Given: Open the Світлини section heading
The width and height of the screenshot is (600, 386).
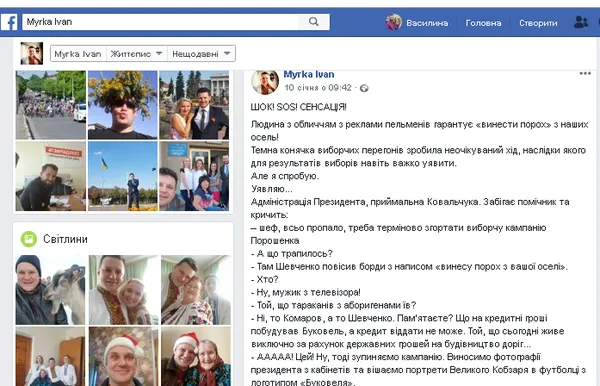Looking at the screenshot, I should click(65, 239).
